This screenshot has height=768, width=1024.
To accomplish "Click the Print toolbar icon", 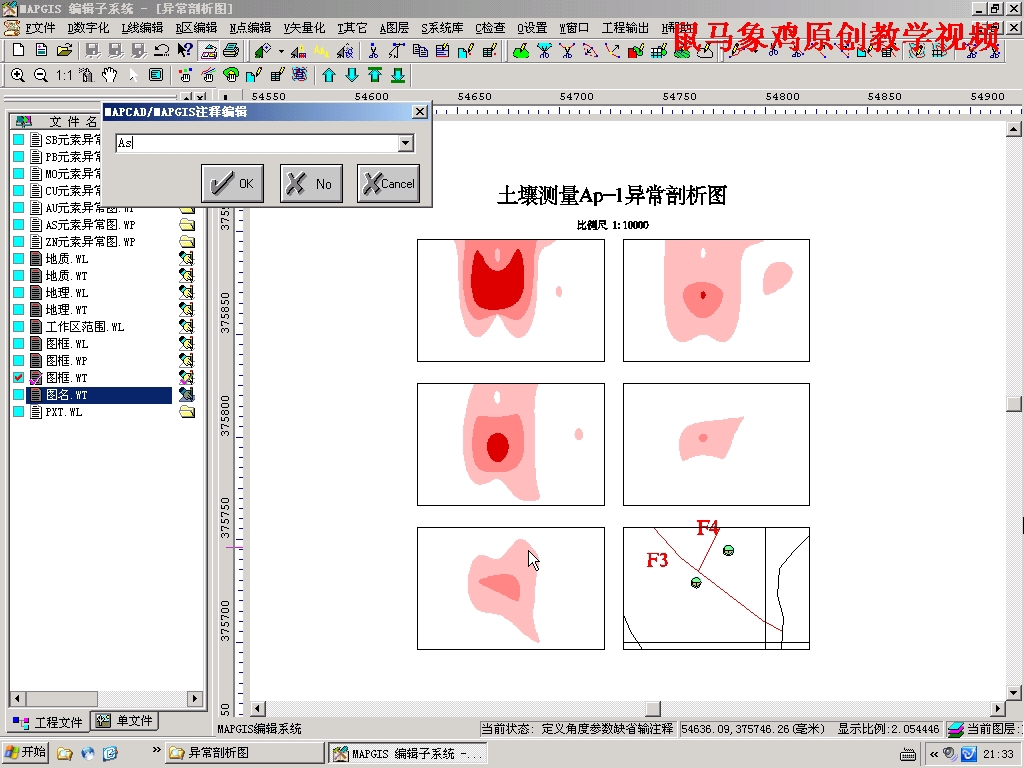I will (x=231, y=50).
